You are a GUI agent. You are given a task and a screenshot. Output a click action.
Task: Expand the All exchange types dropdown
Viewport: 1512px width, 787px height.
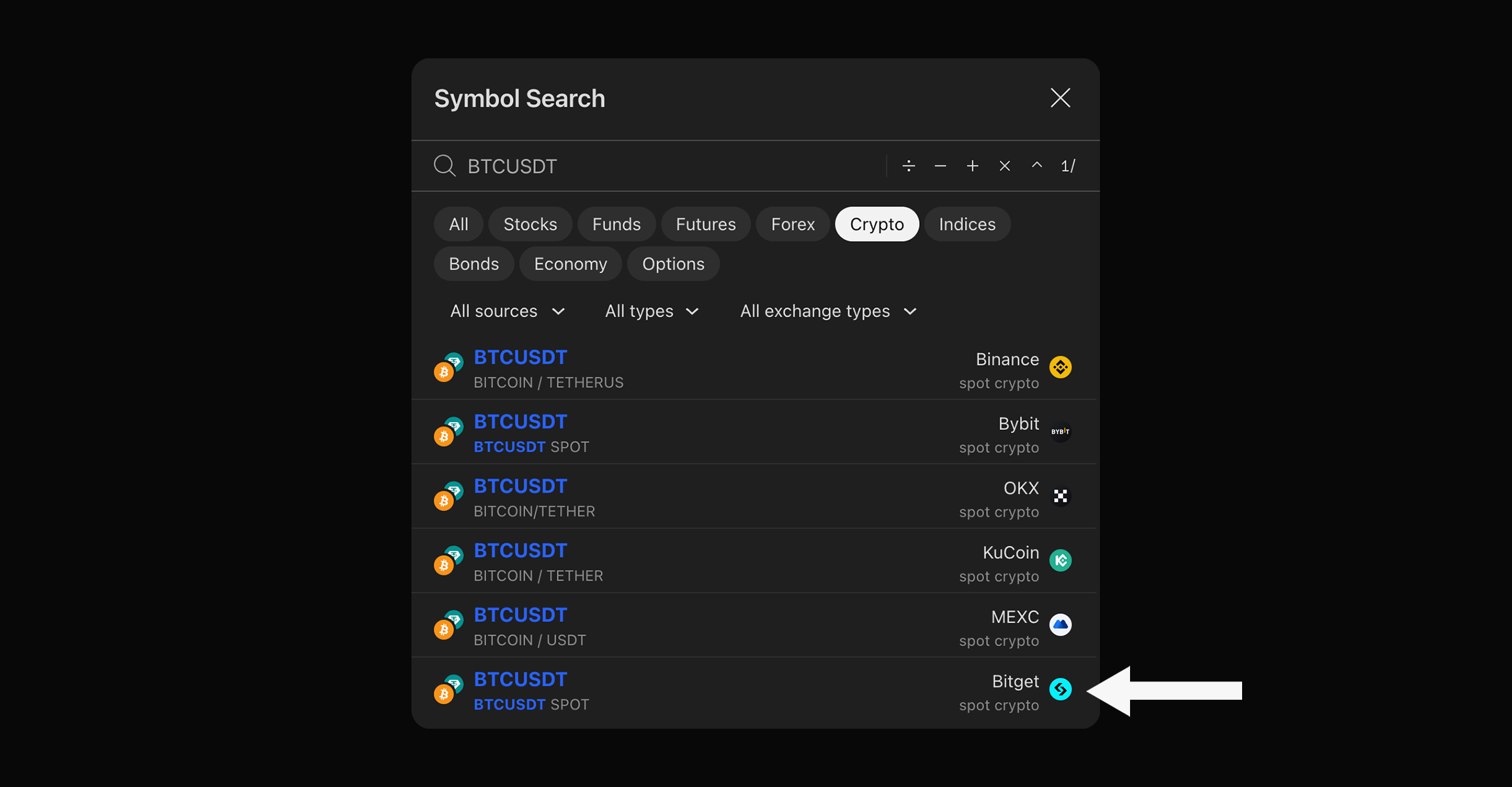coord(828,311)
